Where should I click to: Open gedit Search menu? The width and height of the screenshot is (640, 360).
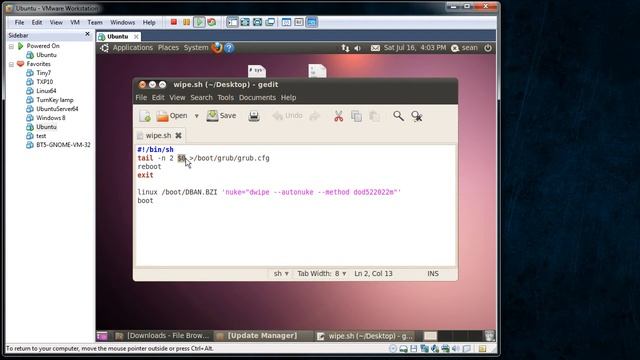click(202, 98)
